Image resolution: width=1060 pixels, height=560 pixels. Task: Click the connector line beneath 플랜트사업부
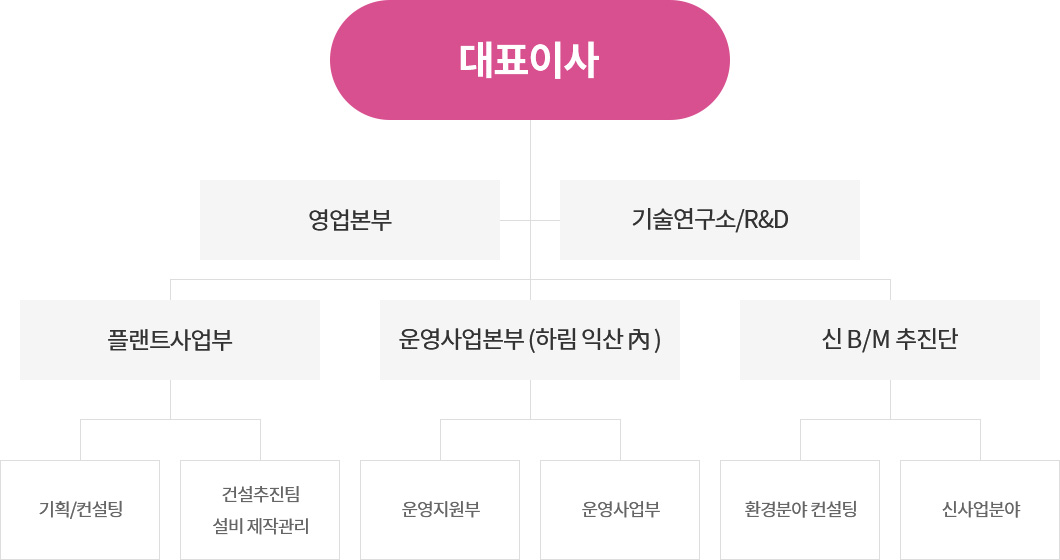click(x=170, y=399)
